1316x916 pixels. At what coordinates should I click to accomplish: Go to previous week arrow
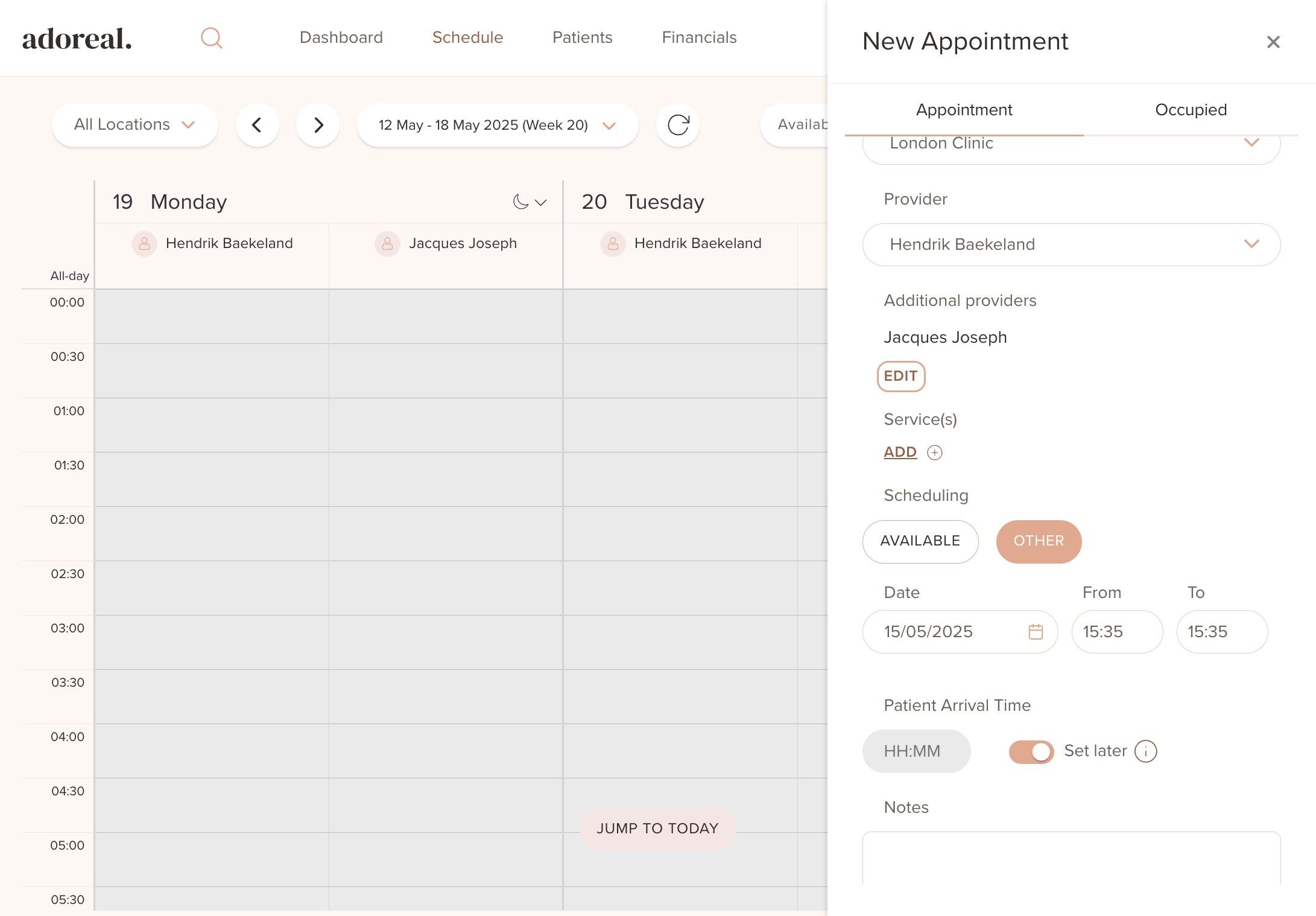(257, 125)
